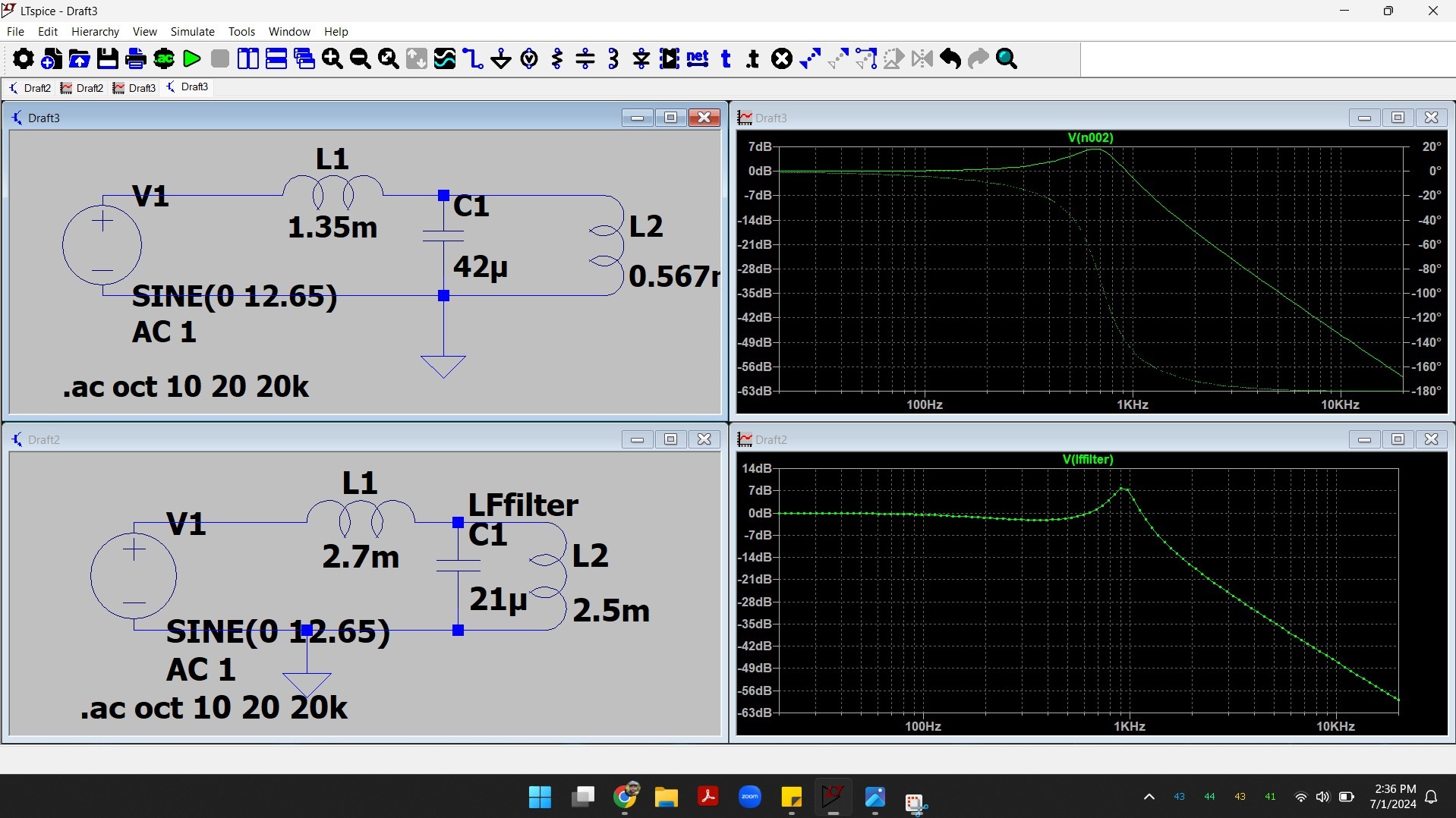Click the Undo arrow
The width and height of the screenshot is (1456, 818).
(950, 58)
